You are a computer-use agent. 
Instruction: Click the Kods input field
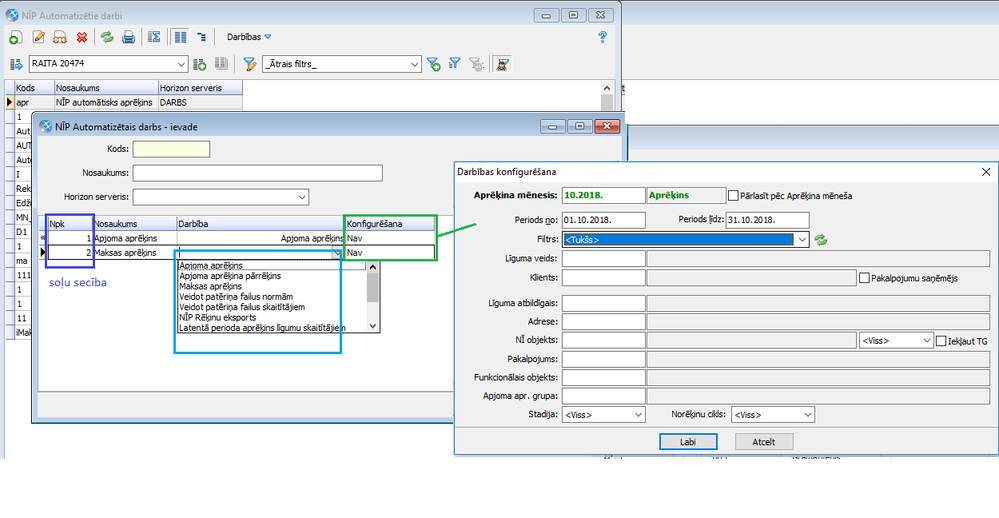(171, 149)
